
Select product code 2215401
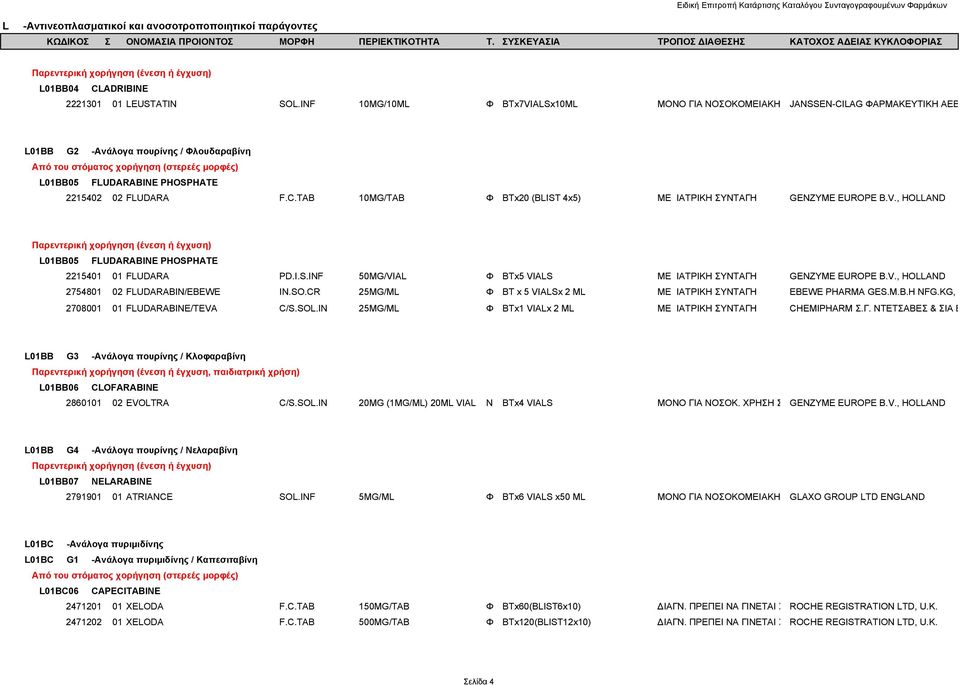tap(83, 276)
